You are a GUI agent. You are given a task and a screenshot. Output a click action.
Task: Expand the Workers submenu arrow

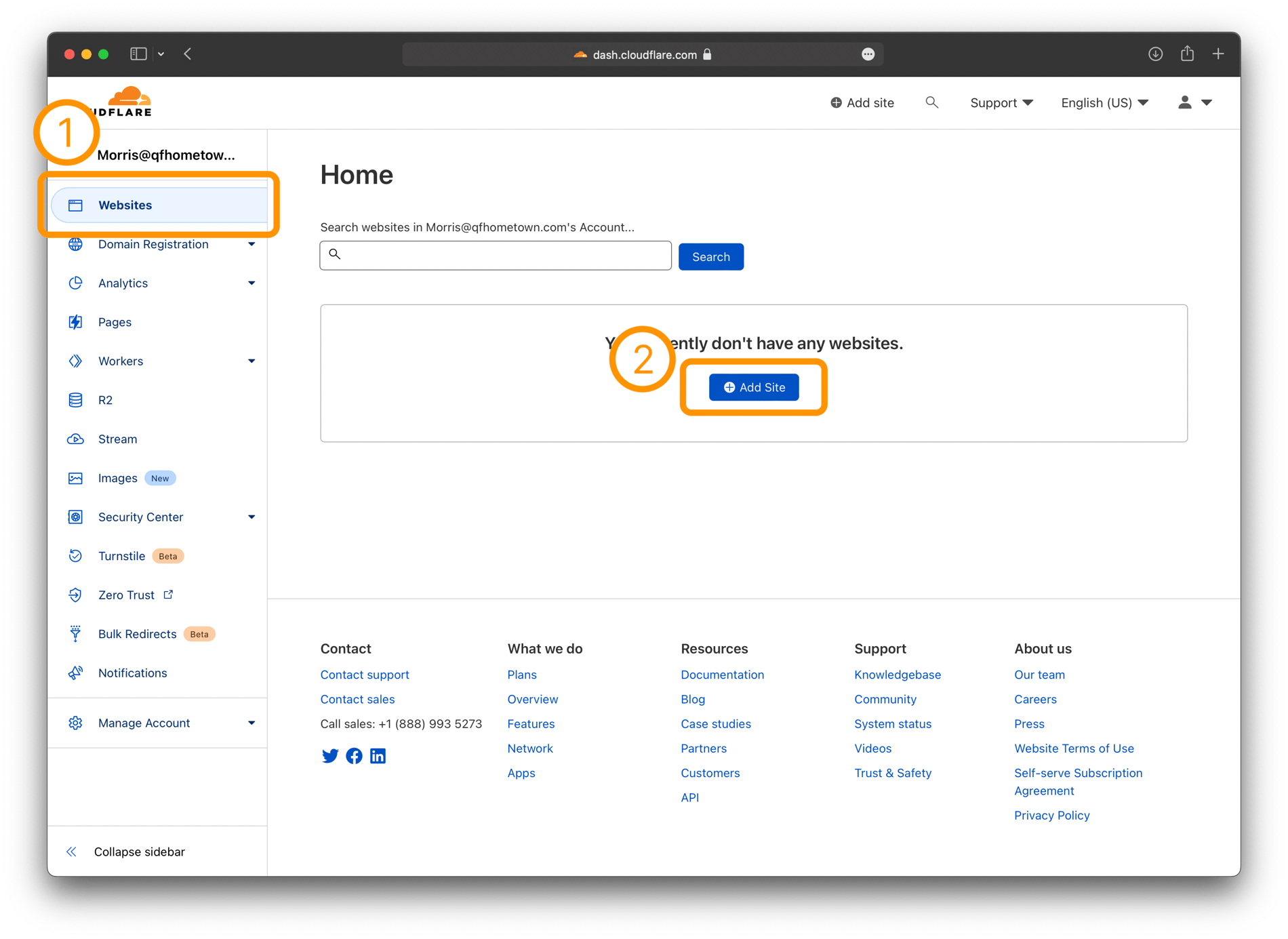tap(251, 361)
